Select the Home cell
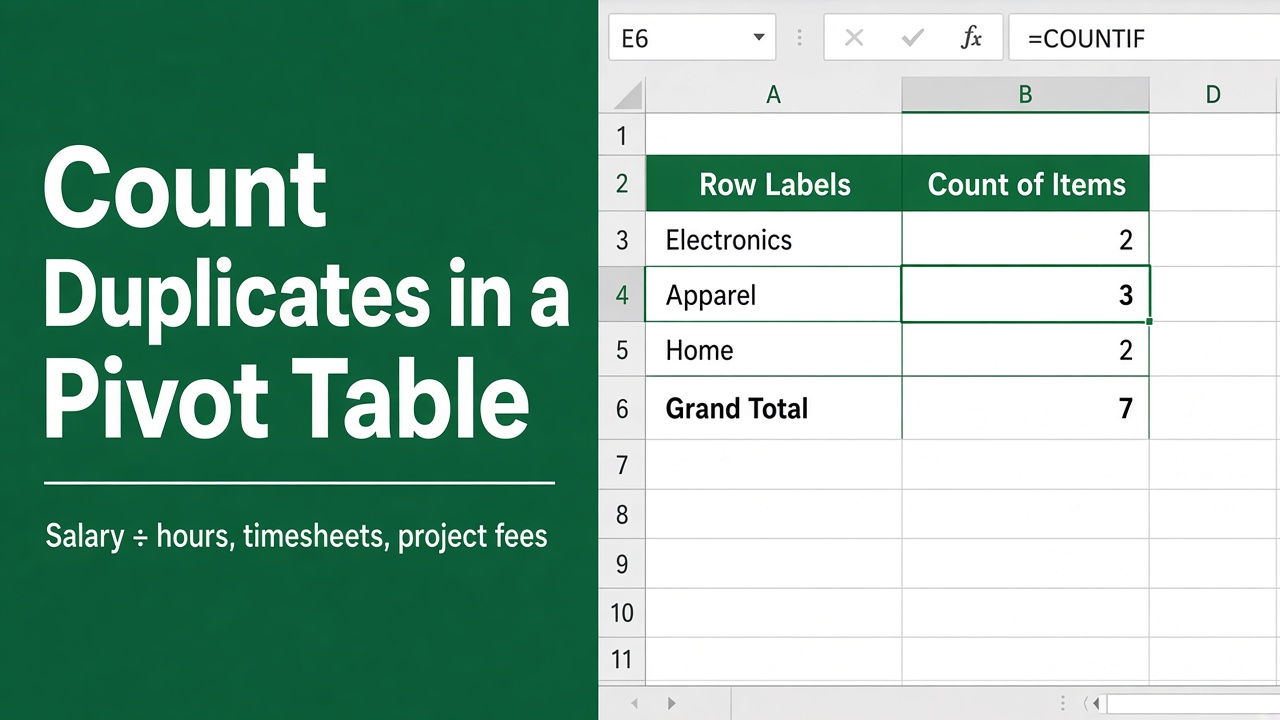 (774, 350)
